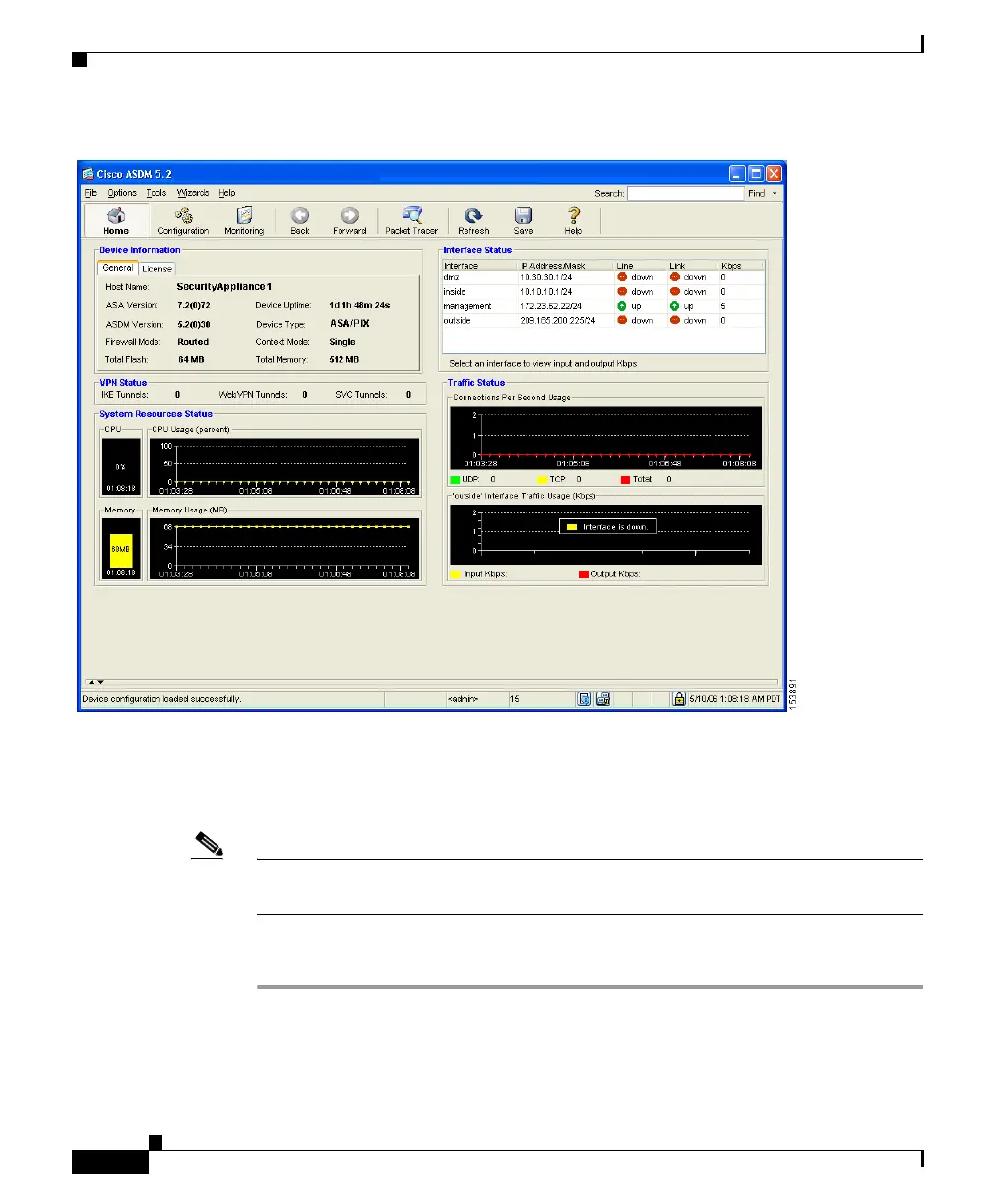Click the yellow Input Kbps legend swatch
Screen dimensions: 992x1204
[456, 573]
